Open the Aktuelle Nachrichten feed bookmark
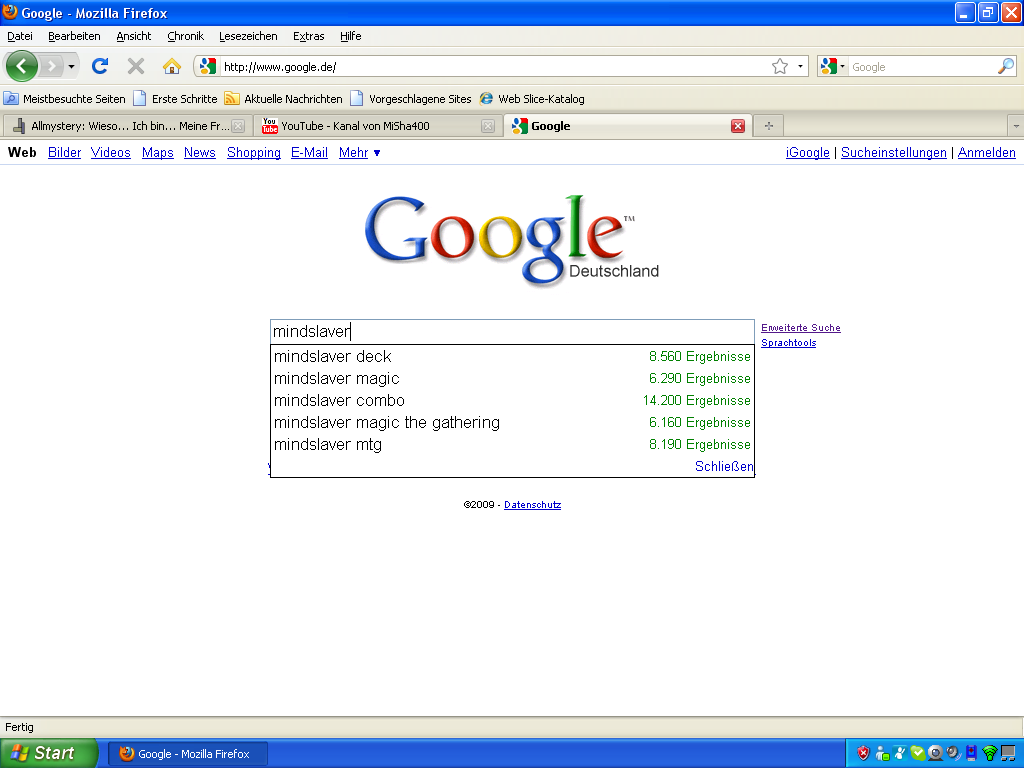This screenshot has height=768, width=1024. pyautogui.click(x=283, y=99)
